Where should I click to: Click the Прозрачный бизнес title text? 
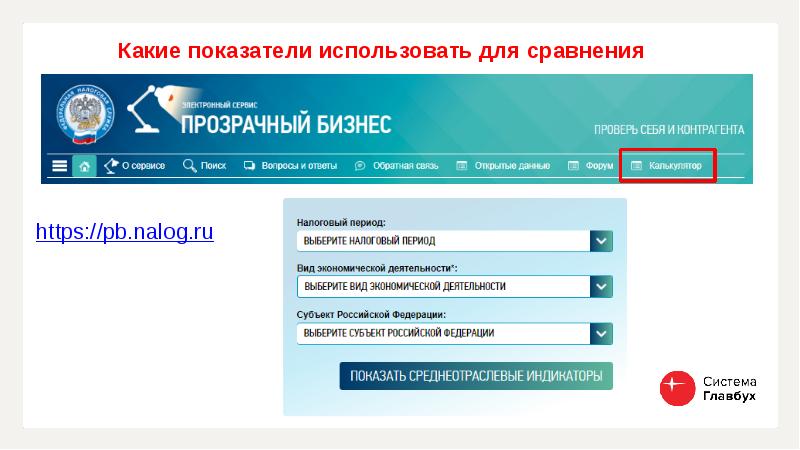pos(286,125)
